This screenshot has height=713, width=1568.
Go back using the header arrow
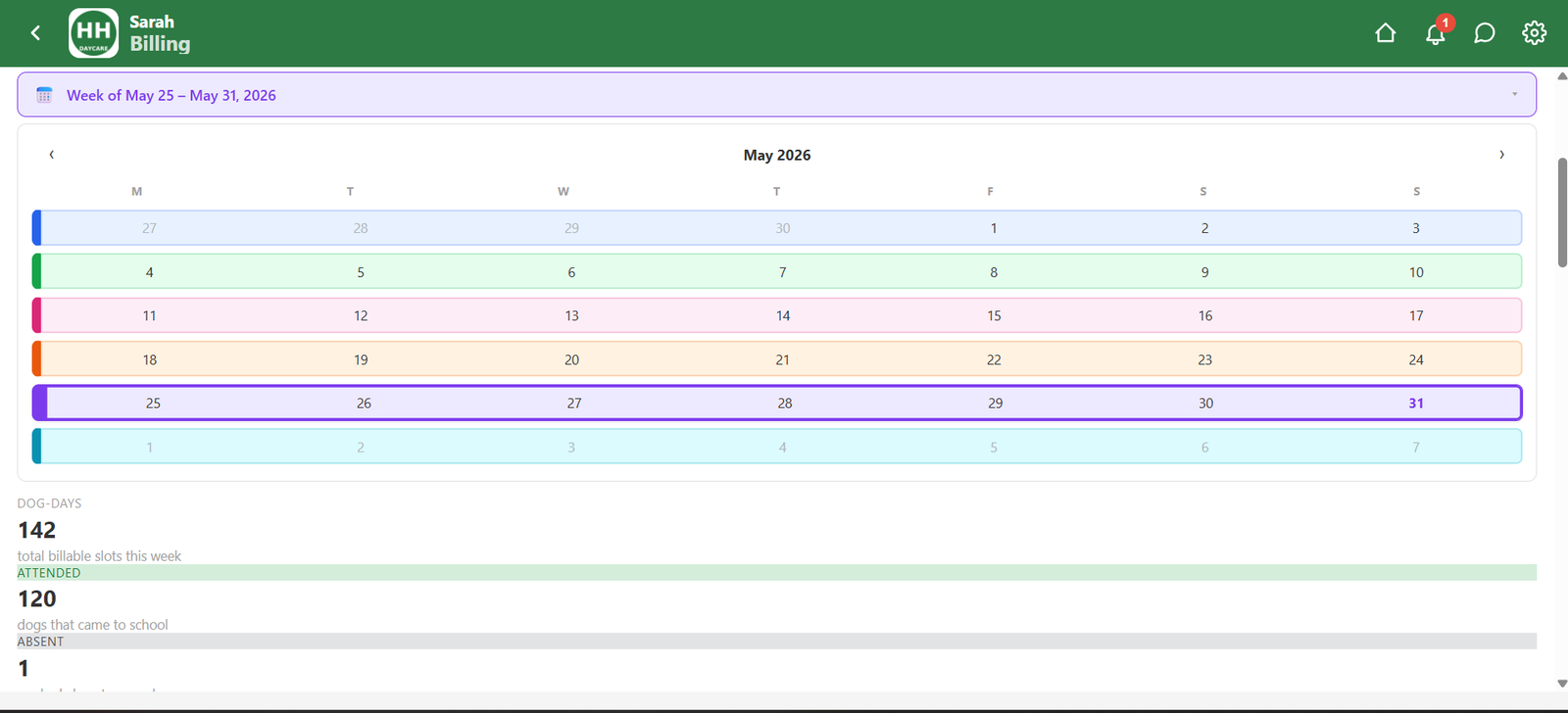coord(35,33)
